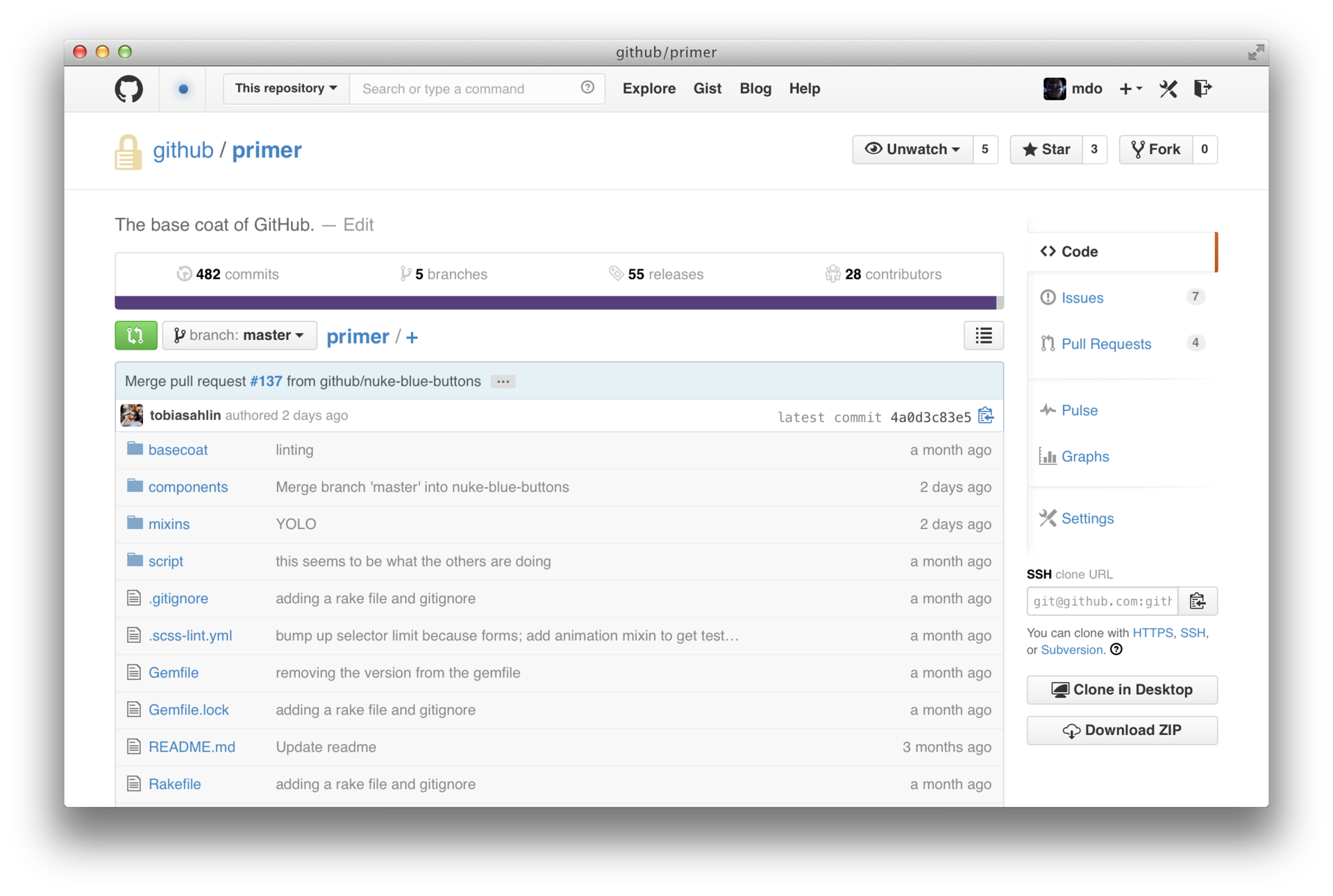Screen dimensions: 1333x896
Task: Click the Download ZIP button
Action: click(1121, 728)
